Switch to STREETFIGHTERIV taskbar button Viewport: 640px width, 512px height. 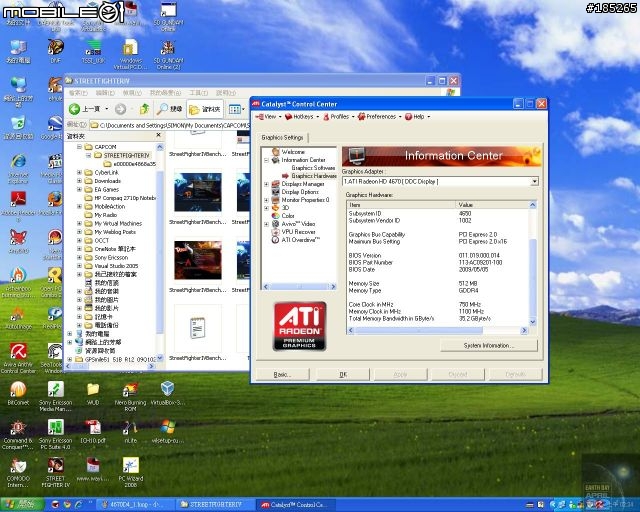(x=216, y=505)
